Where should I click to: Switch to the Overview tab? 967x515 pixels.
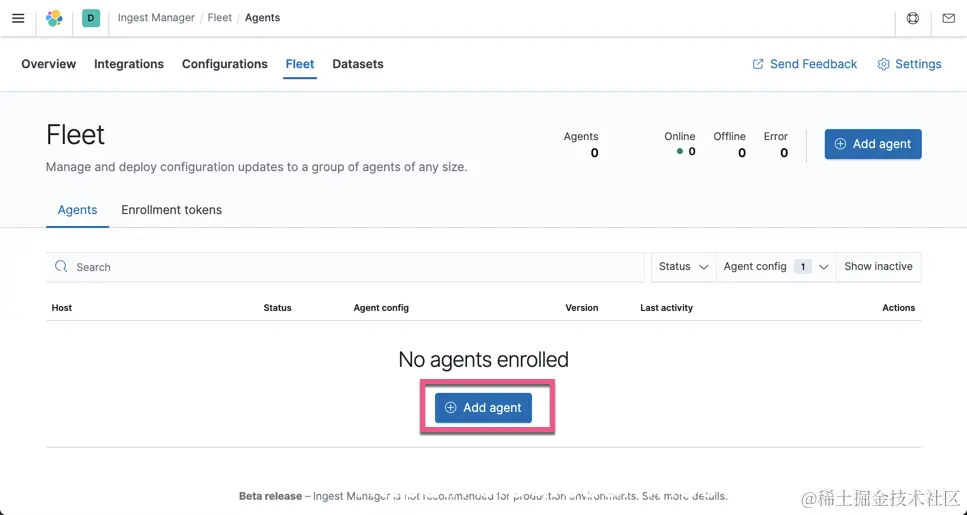49,64
